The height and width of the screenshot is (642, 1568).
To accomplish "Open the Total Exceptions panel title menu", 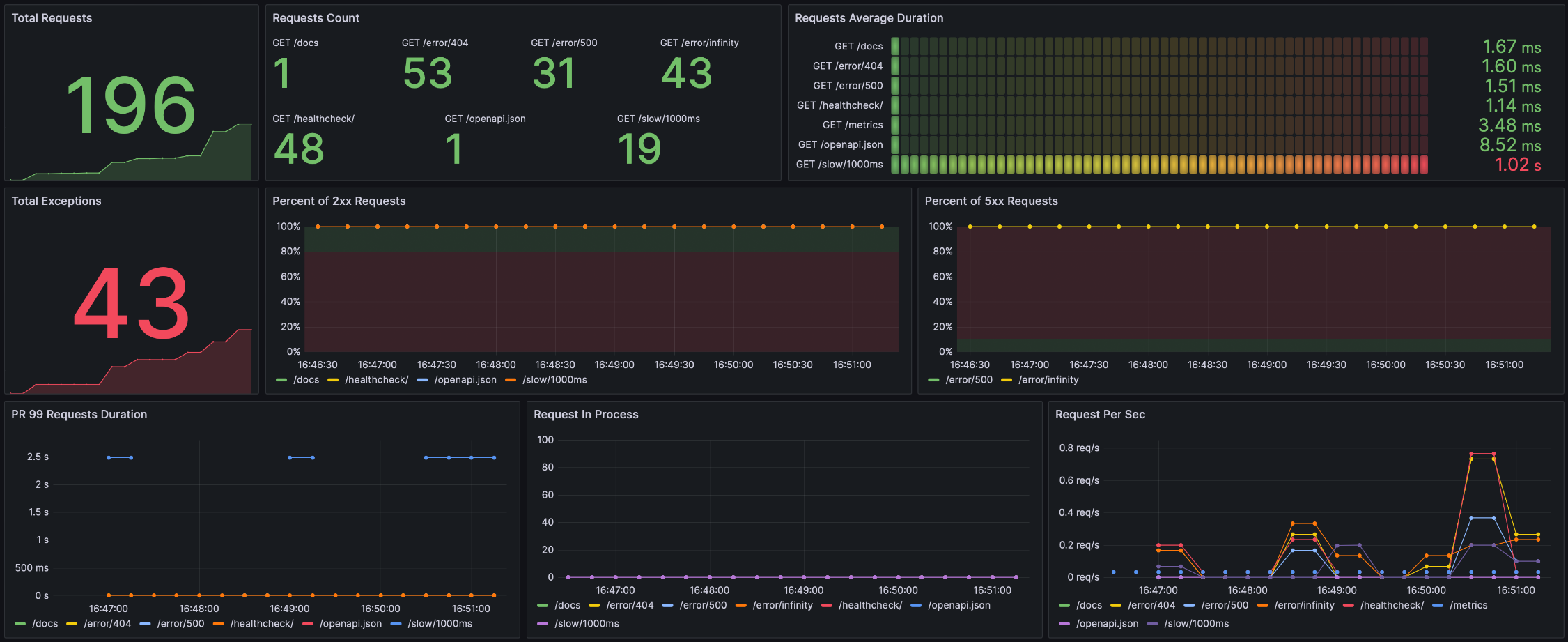I will (56, 201).
